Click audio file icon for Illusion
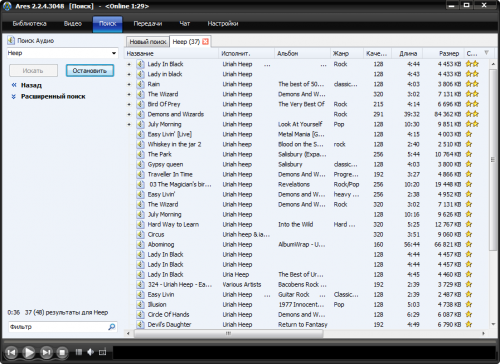 140,304
